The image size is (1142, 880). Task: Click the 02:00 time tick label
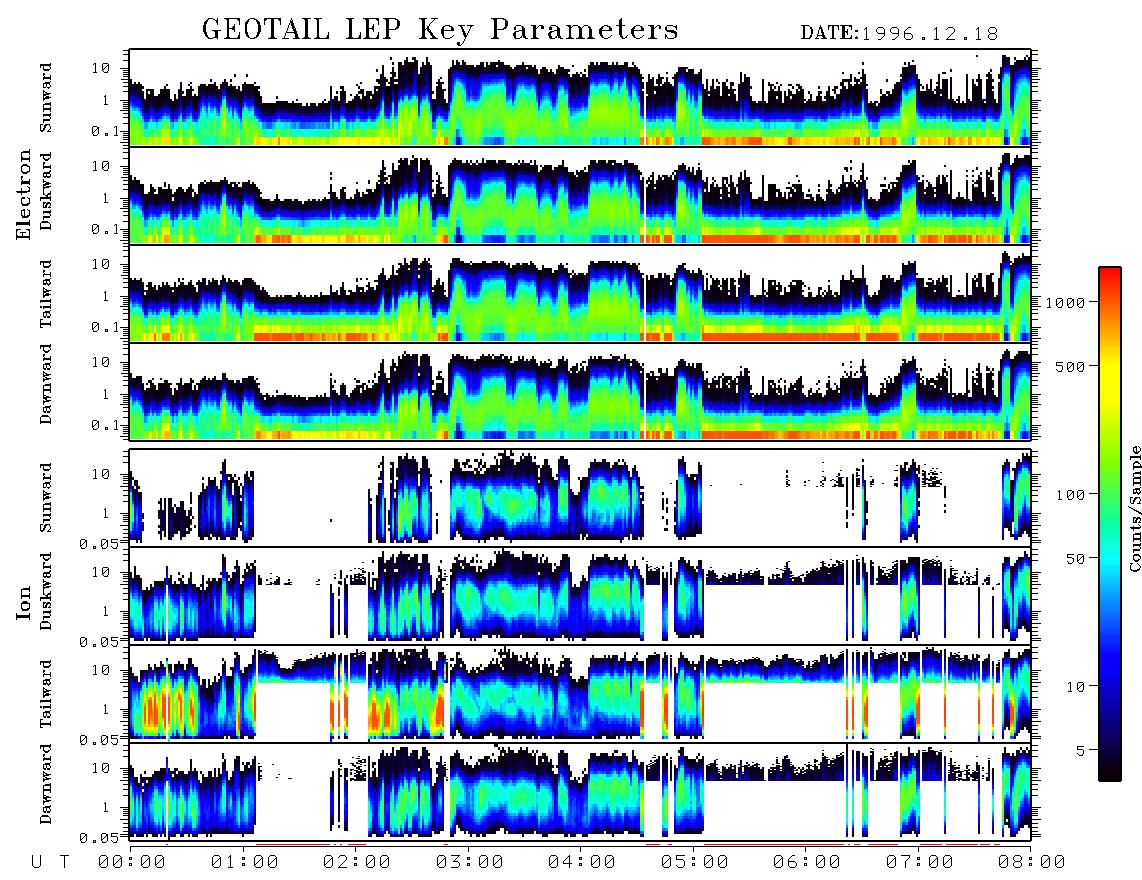click(x=357, y=863)
